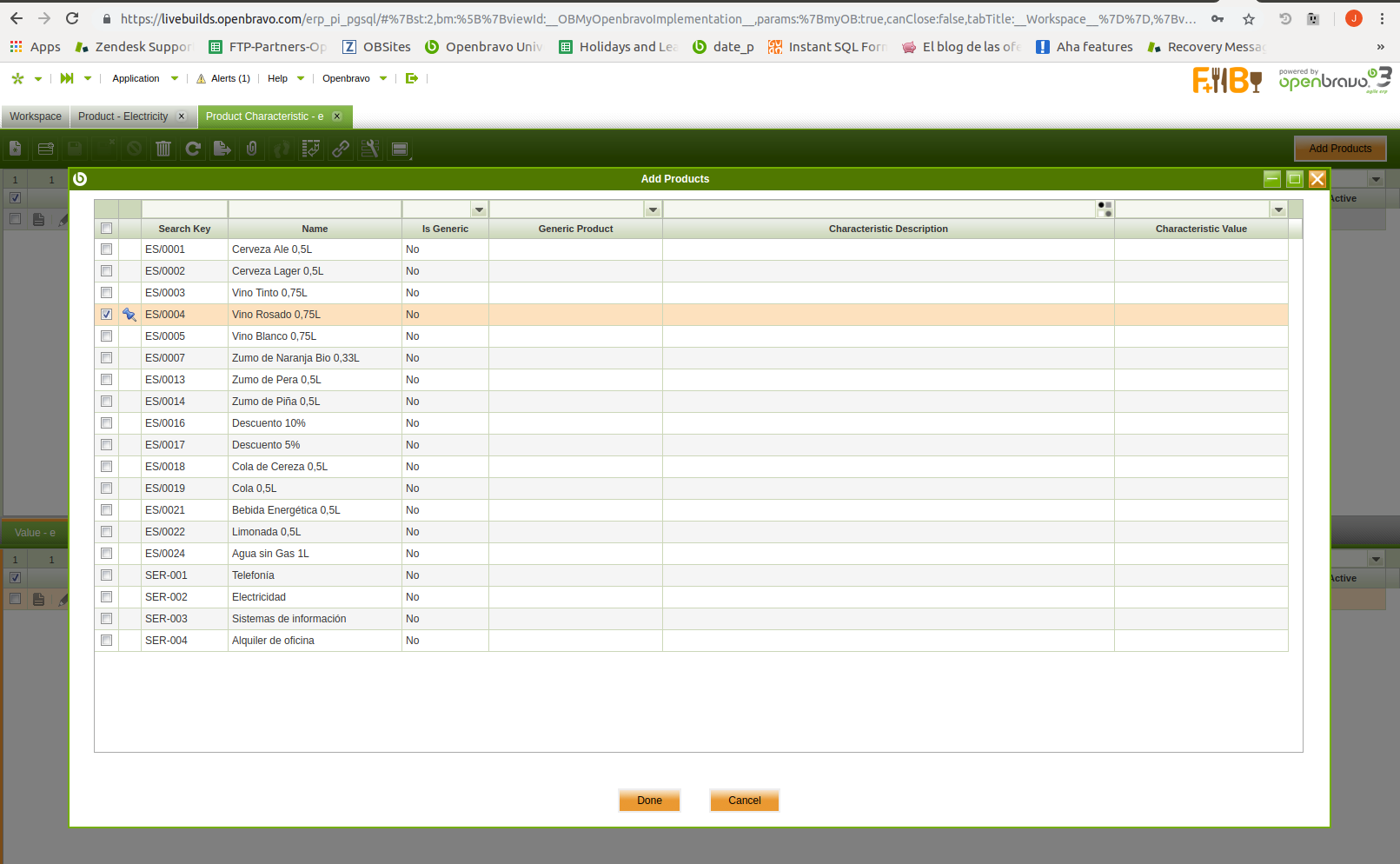Click the quick launch fast-forward icon

(67, 78)
